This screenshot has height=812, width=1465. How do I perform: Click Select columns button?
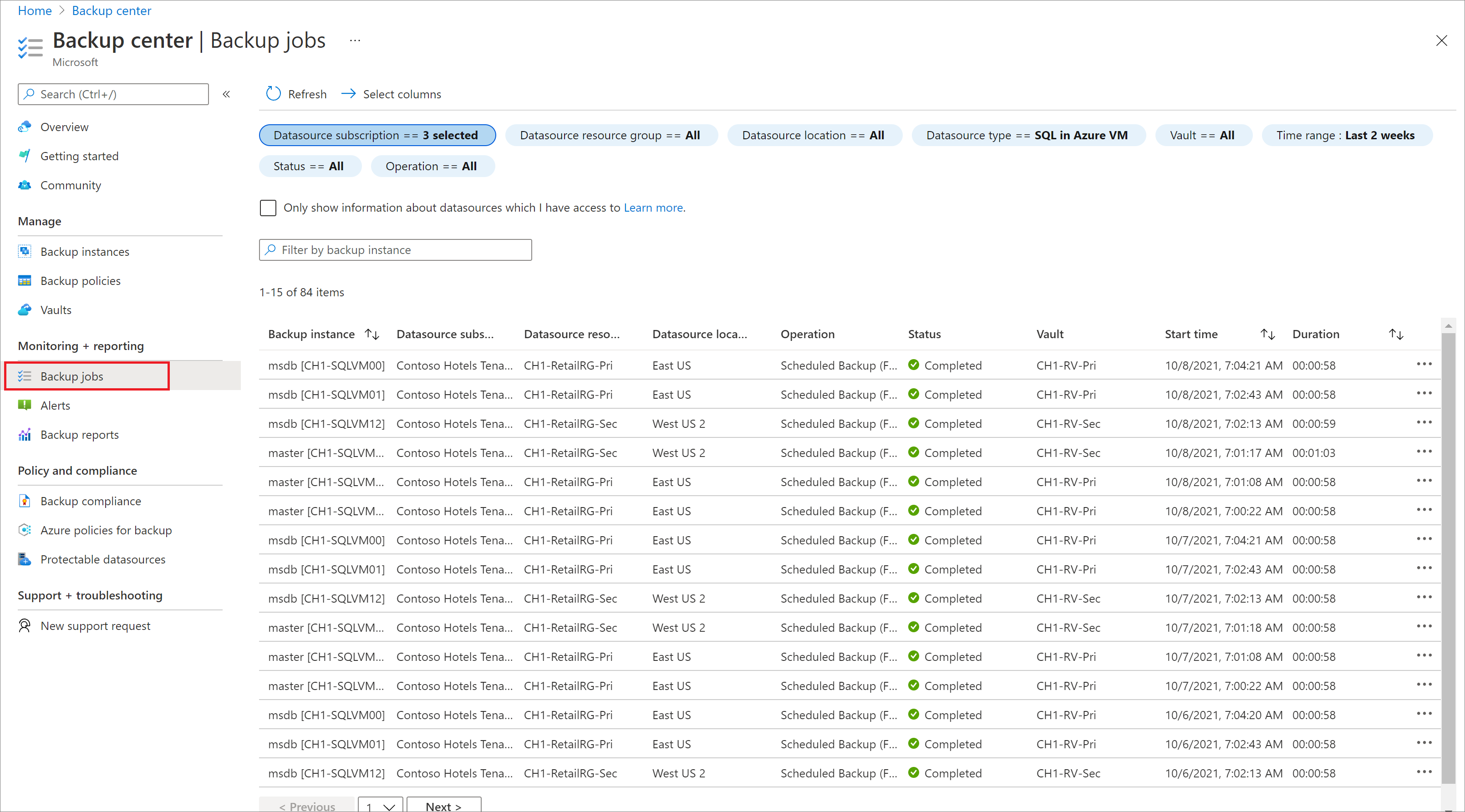pyautogui.click(x=392, y=93)
